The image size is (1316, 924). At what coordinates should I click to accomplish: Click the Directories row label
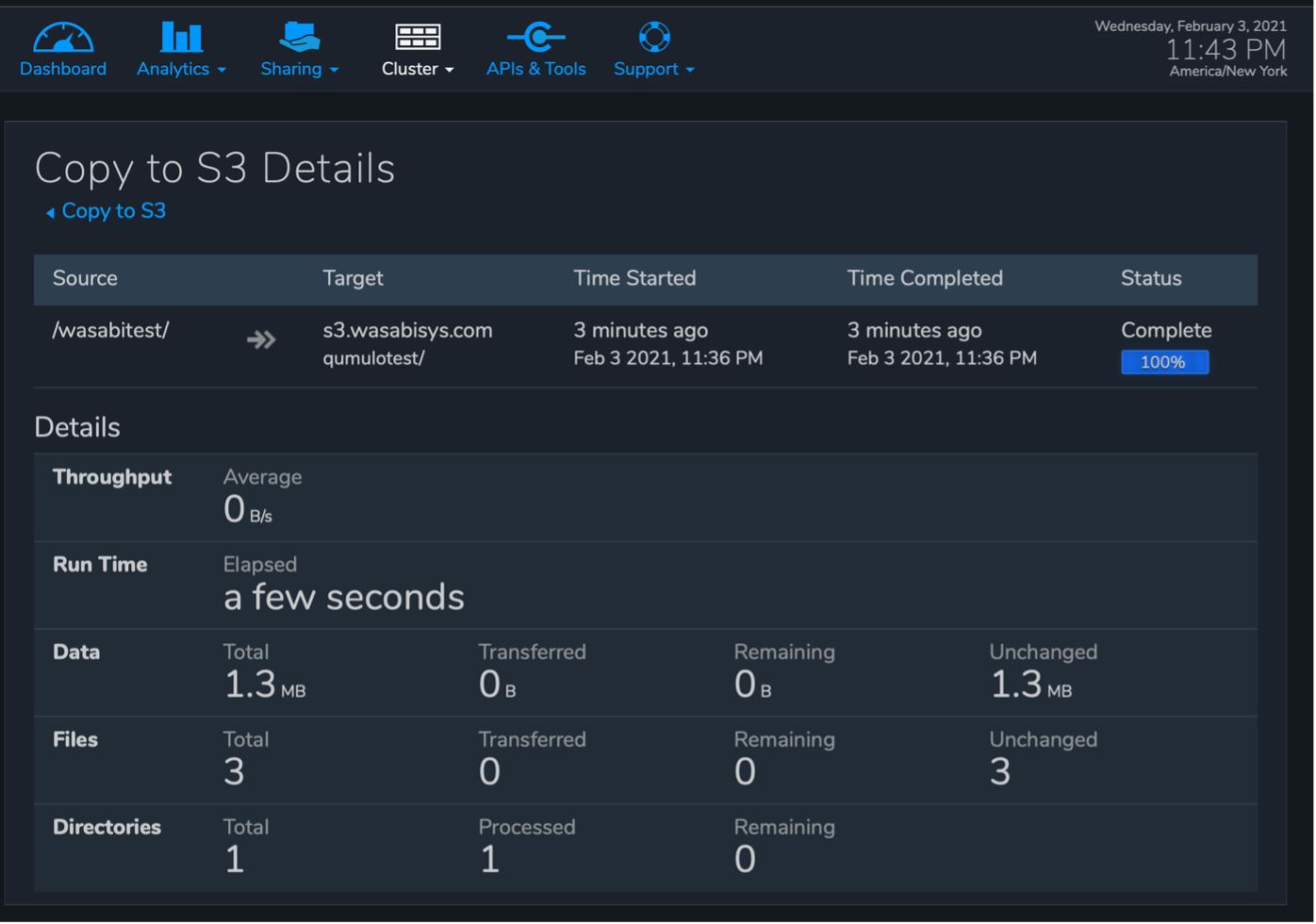[x=107, y=827]
